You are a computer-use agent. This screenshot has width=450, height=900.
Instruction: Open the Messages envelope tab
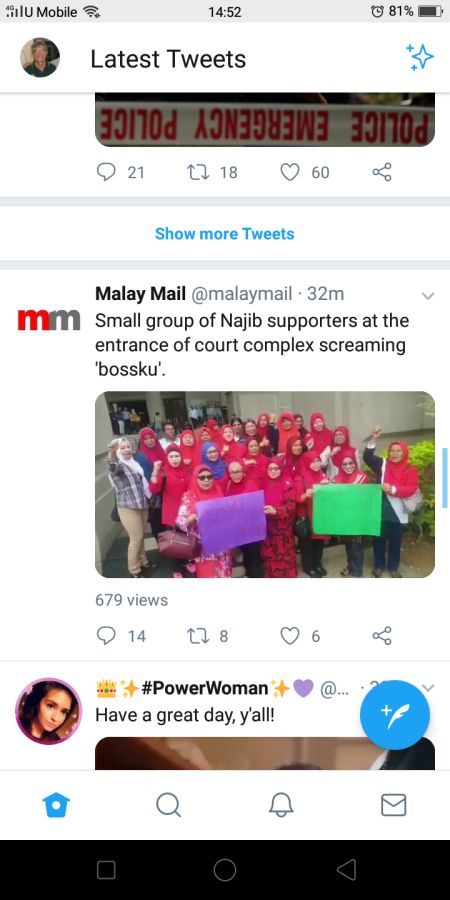pos(394,805)
